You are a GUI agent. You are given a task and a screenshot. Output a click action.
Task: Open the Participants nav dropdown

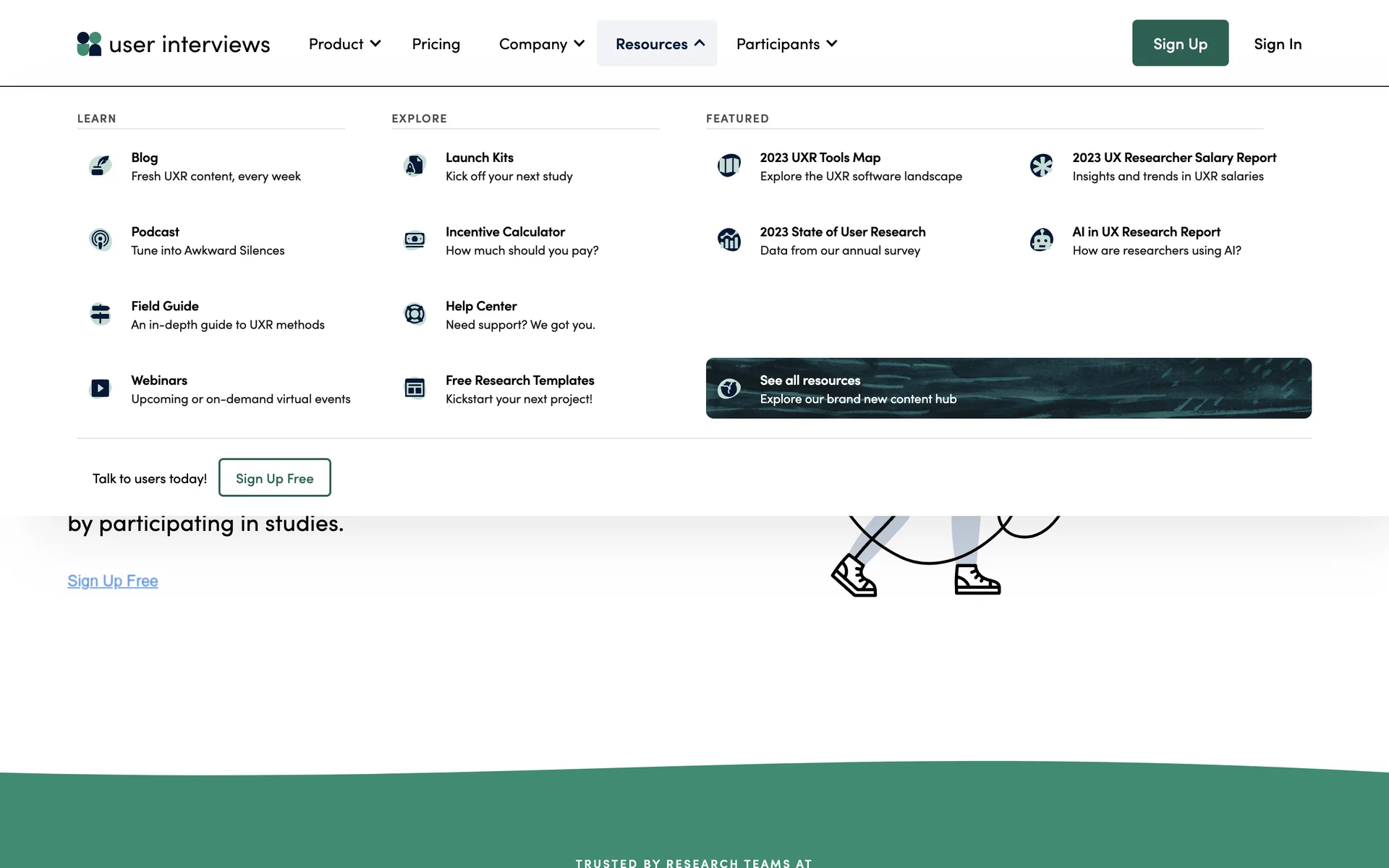coord(786,44)
